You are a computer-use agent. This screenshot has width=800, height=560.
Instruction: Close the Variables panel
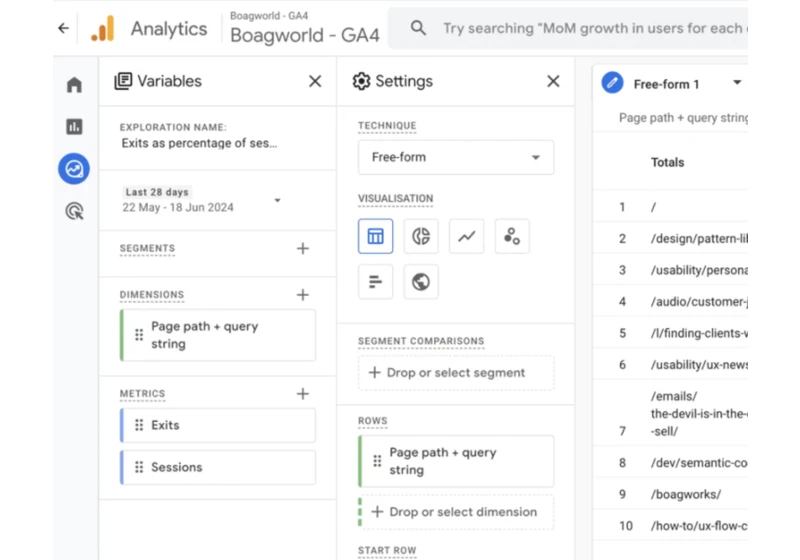[315, 81]
